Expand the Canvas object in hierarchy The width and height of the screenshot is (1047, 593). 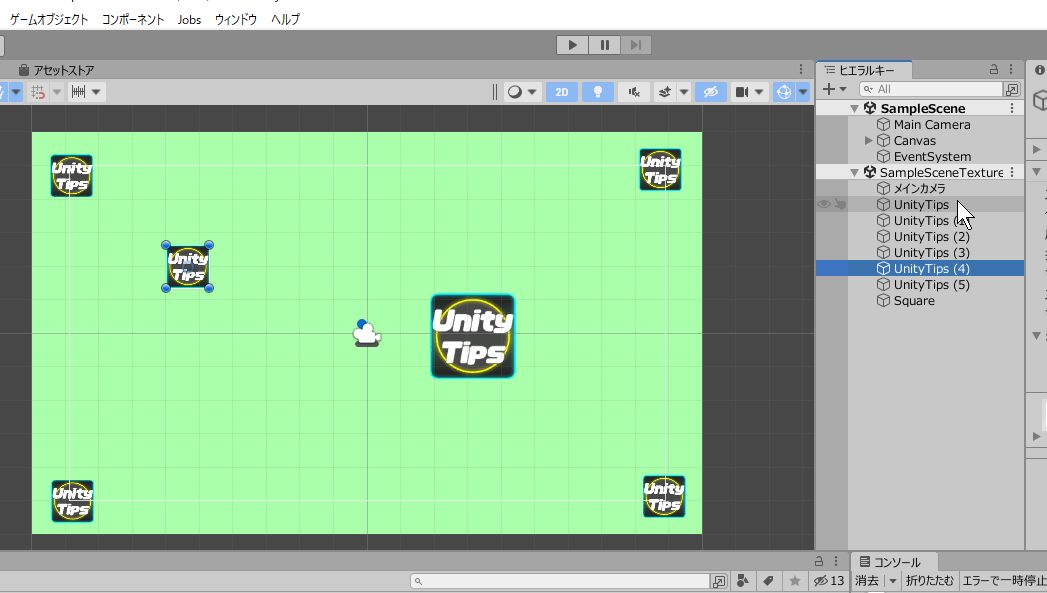(868, 141)
